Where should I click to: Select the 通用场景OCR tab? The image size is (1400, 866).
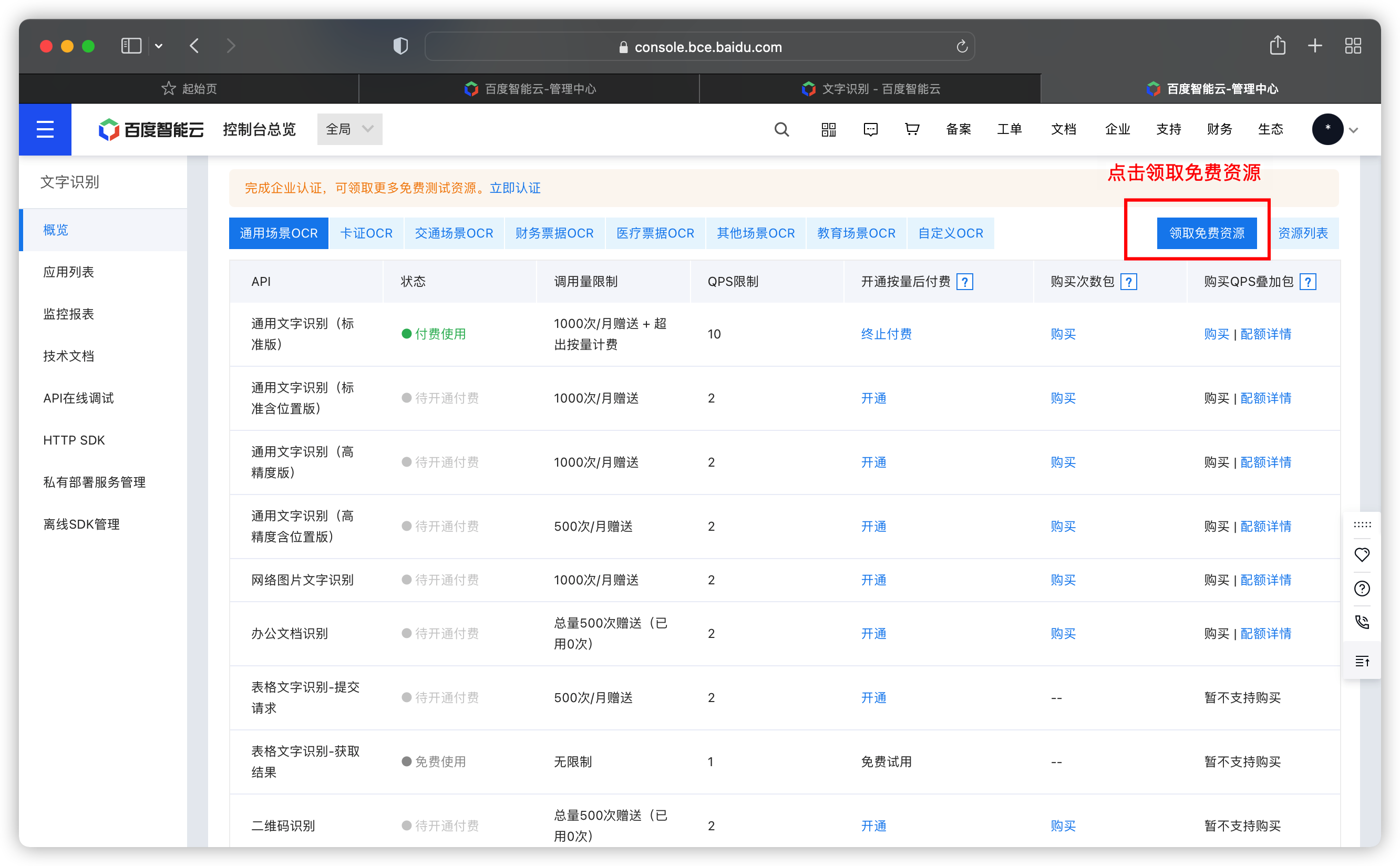[279, 233]
